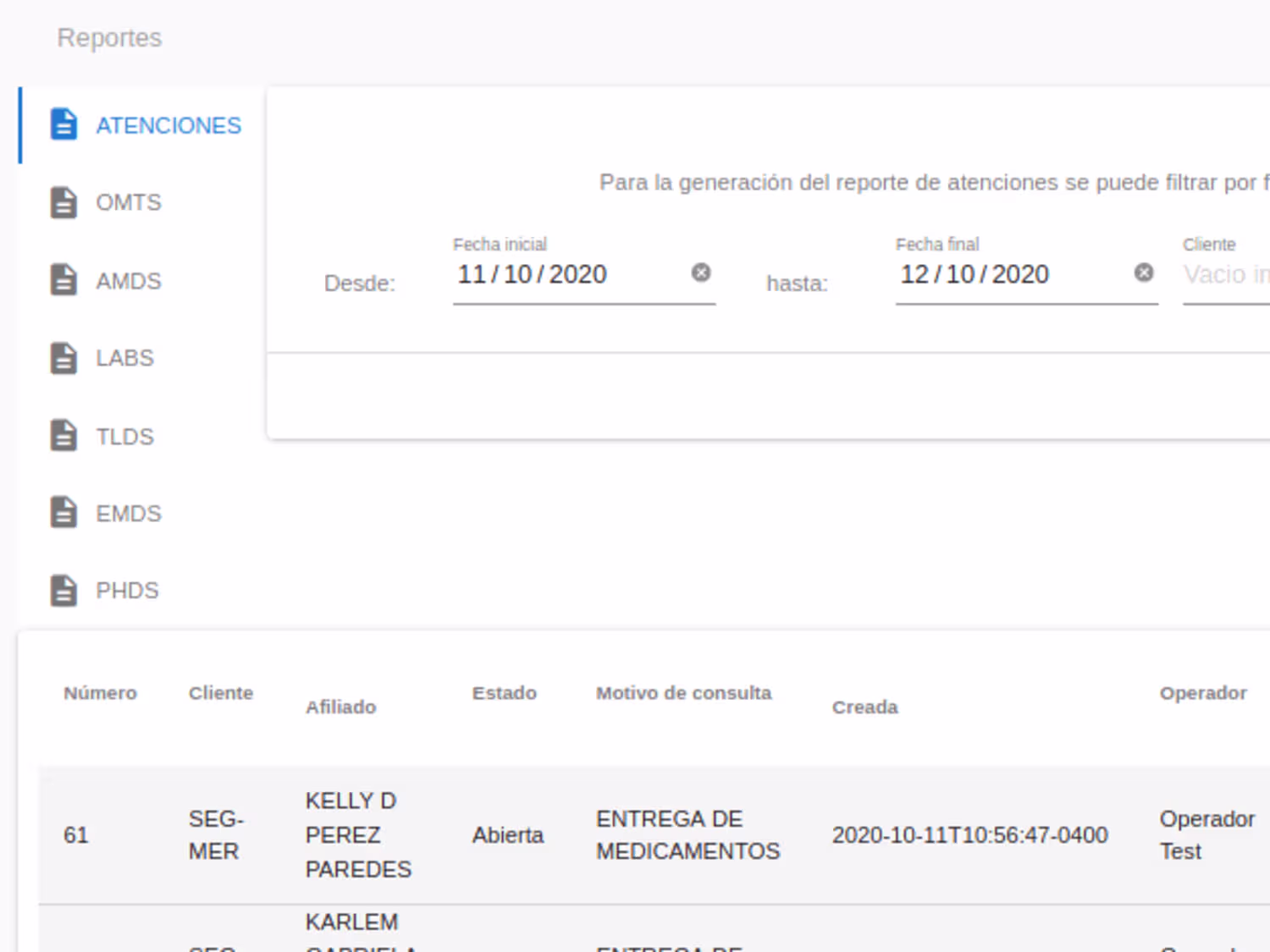Click the EMDS document icon
Viewport: 1270px width, 952px height.
click(63, 513)
